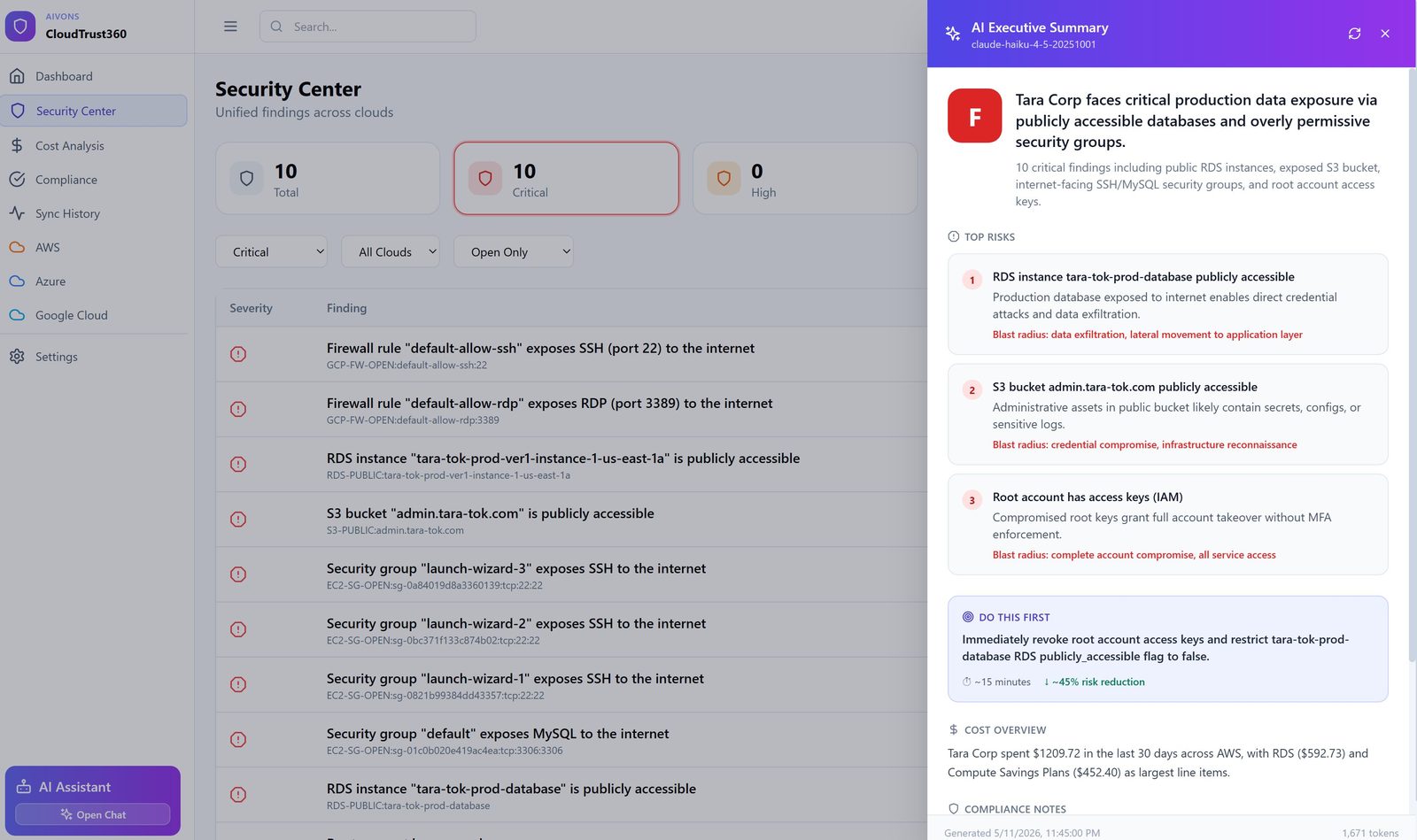Click the Sync History activity icon
1417x840 pixels.
point(17,213)
